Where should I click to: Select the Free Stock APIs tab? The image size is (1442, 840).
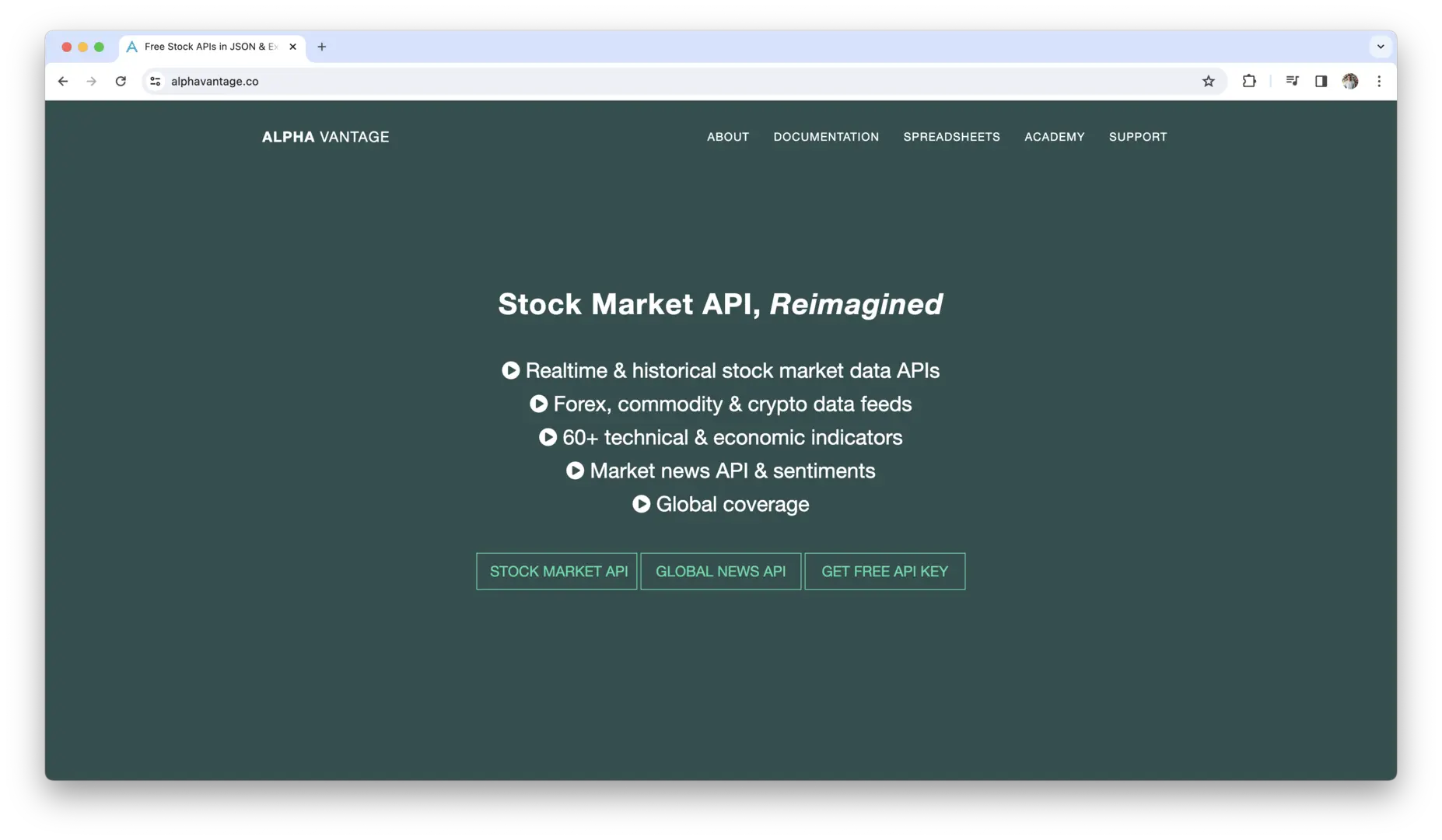click(x=212, y=47)
